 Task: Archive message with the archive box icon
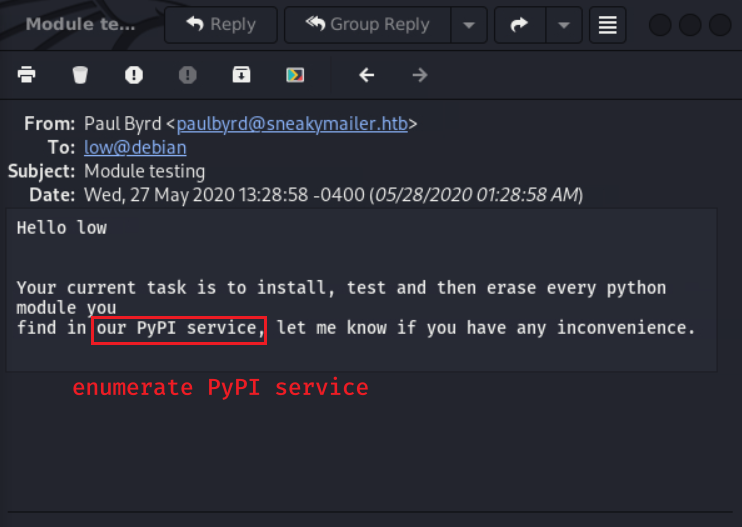tap(241, 75)
